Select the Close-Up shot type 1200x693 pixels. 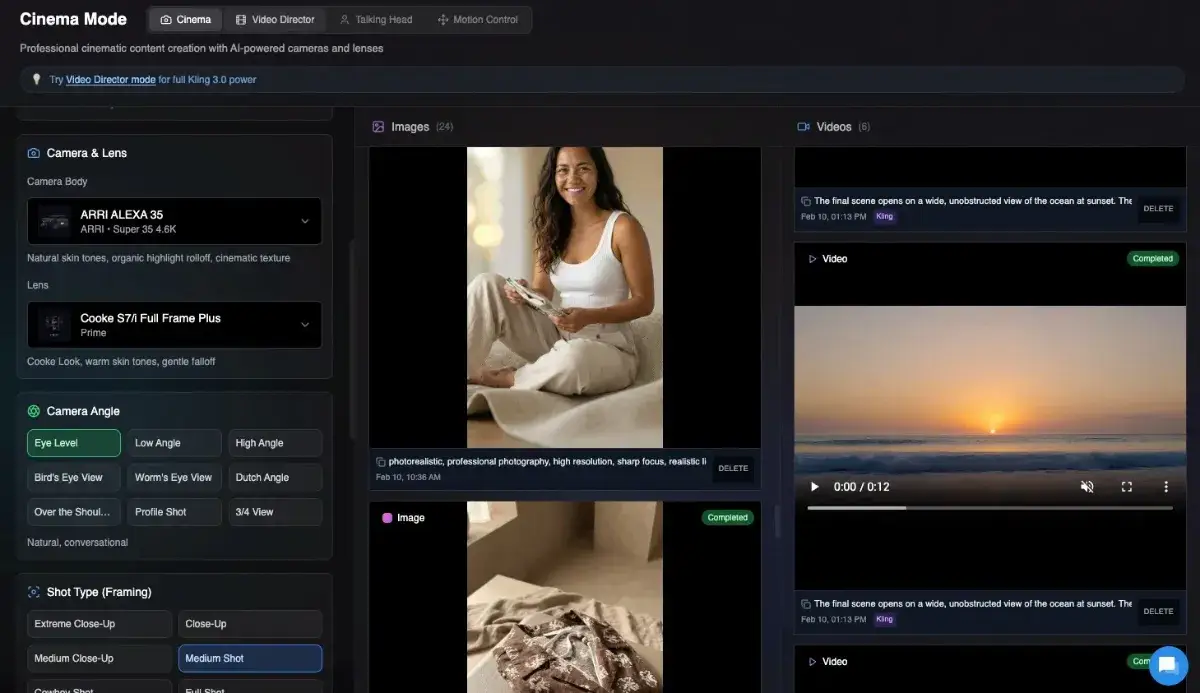point(250,624)
